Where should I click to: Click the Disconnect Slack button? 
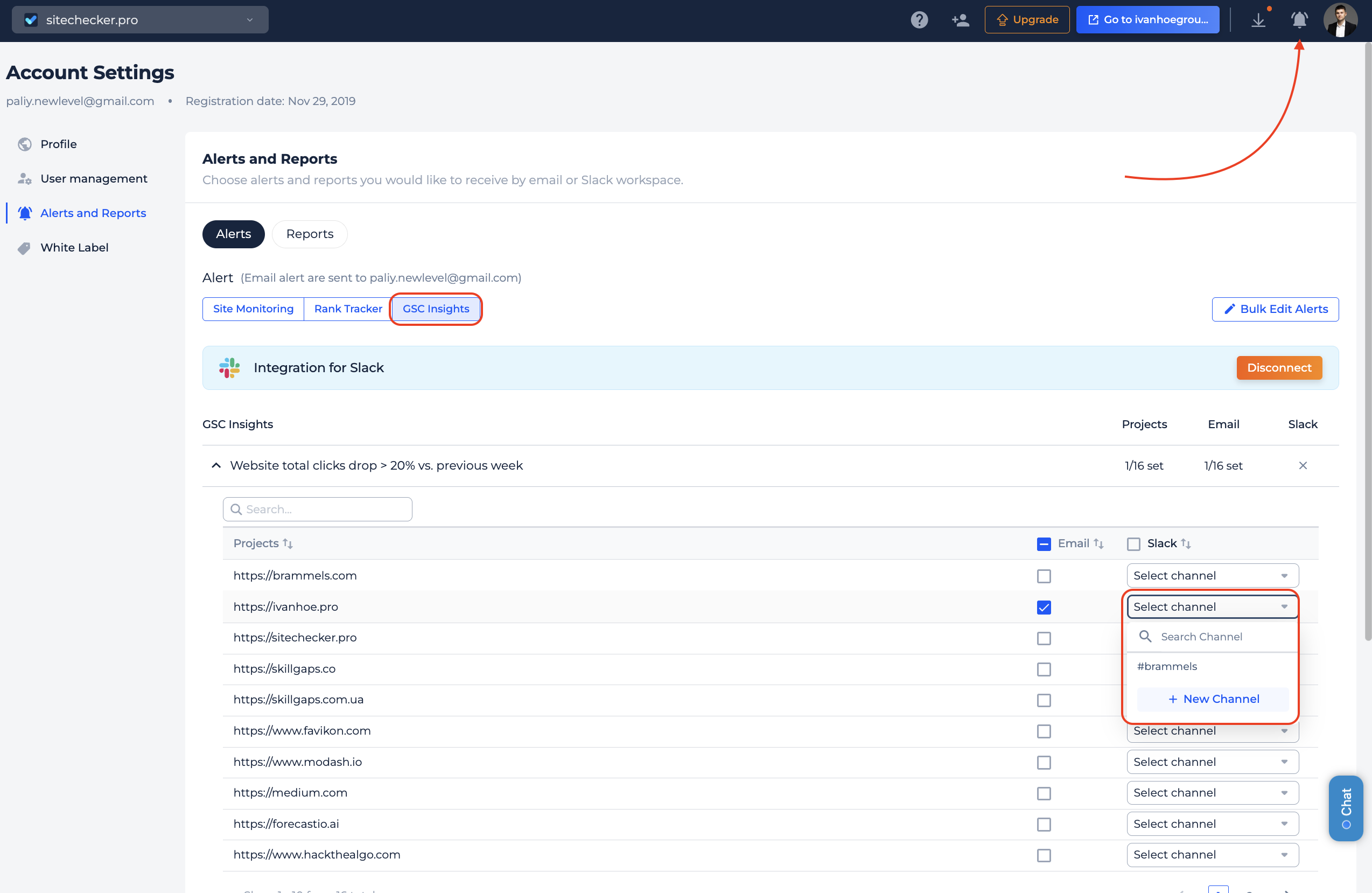tap(1279, 368)
